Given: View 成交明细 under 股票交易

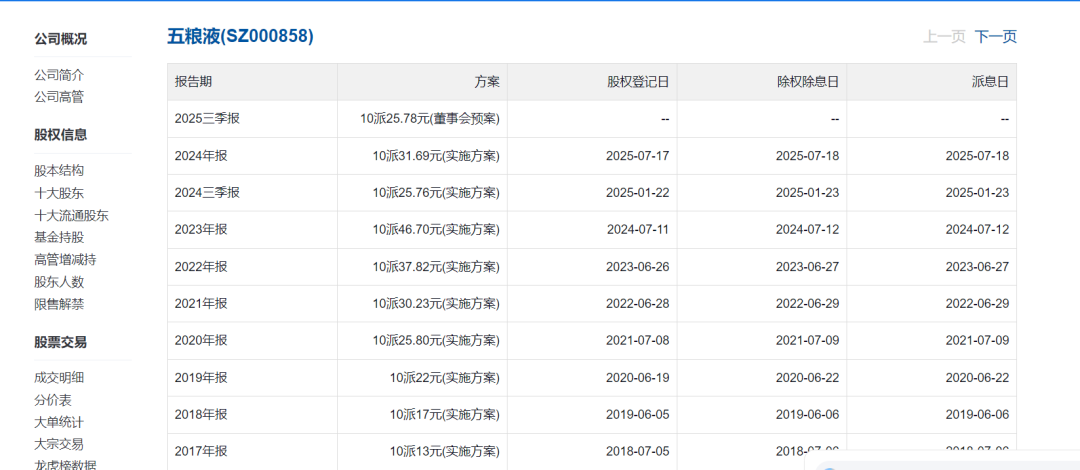Looking at the screenshot, I should point(59,378).
